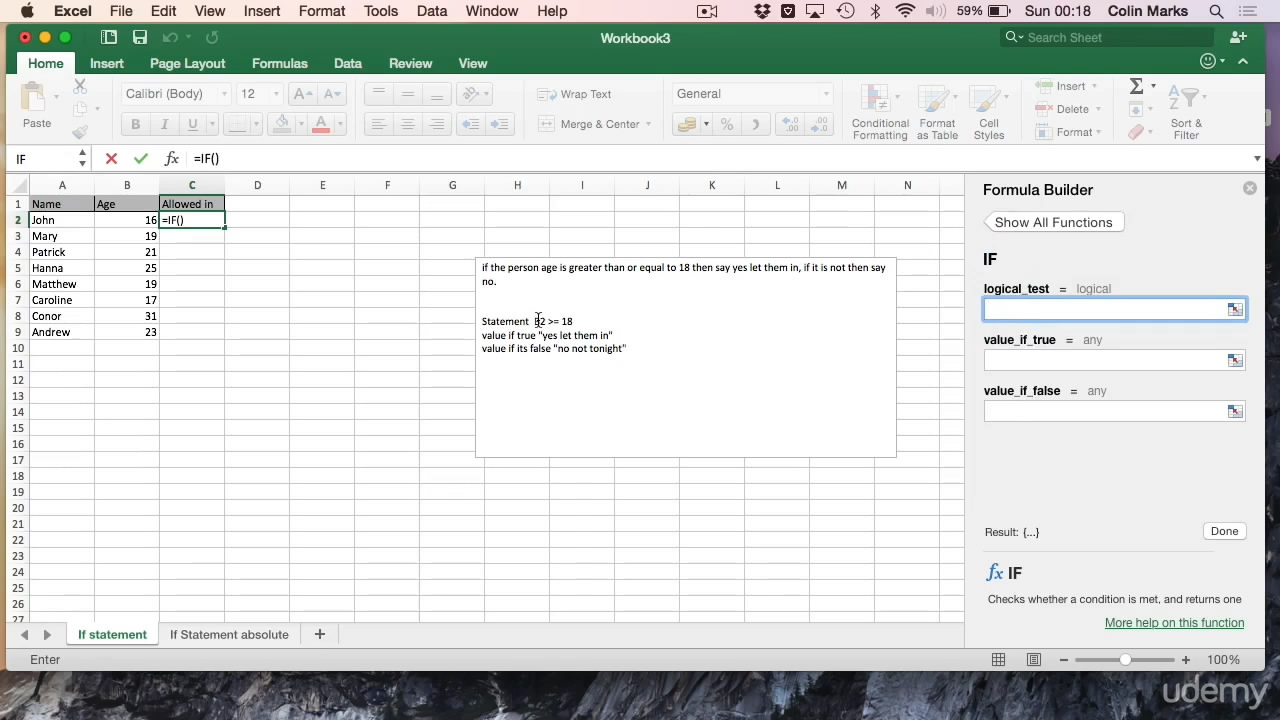
Task: Click the Show All Functions button
Action: pyautogui.click(x=1054, y=222)
